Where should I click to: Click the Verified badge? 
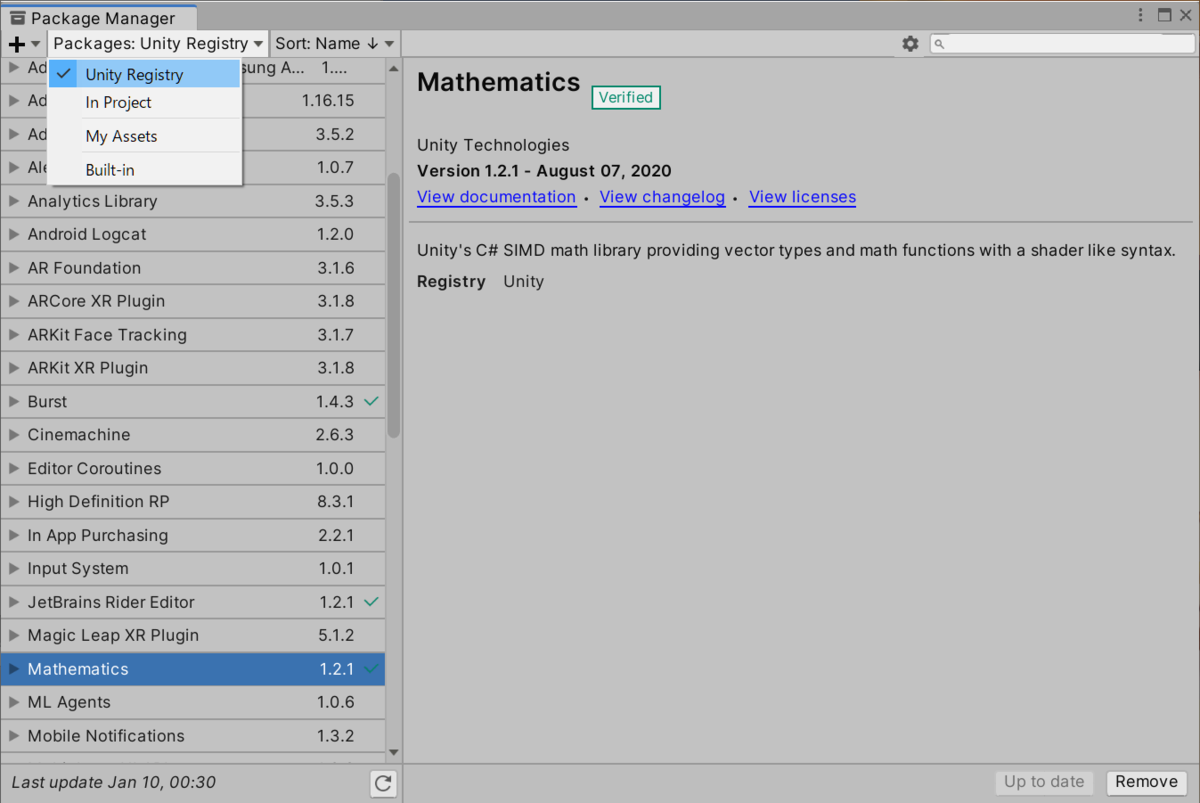(x=626, y=97)
